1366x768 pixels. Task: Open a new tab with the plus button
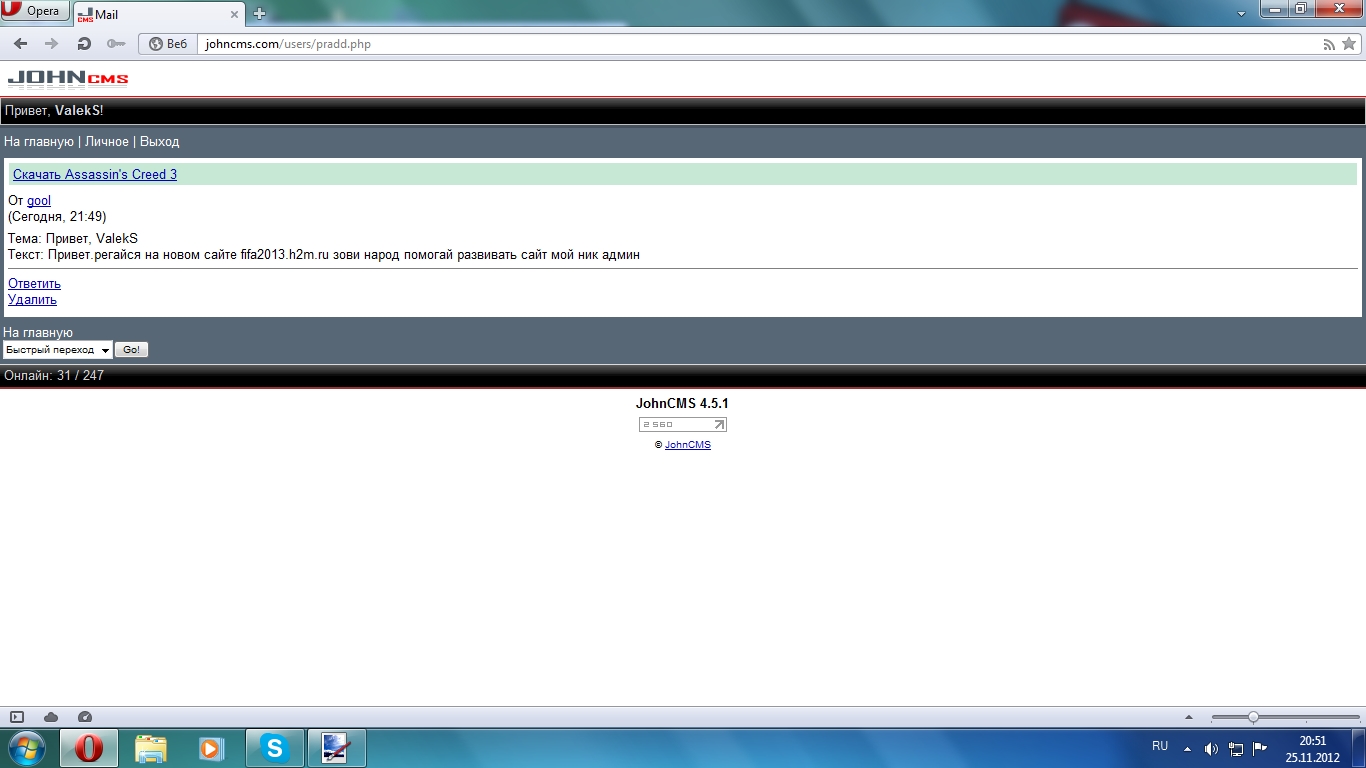point(260,14)
